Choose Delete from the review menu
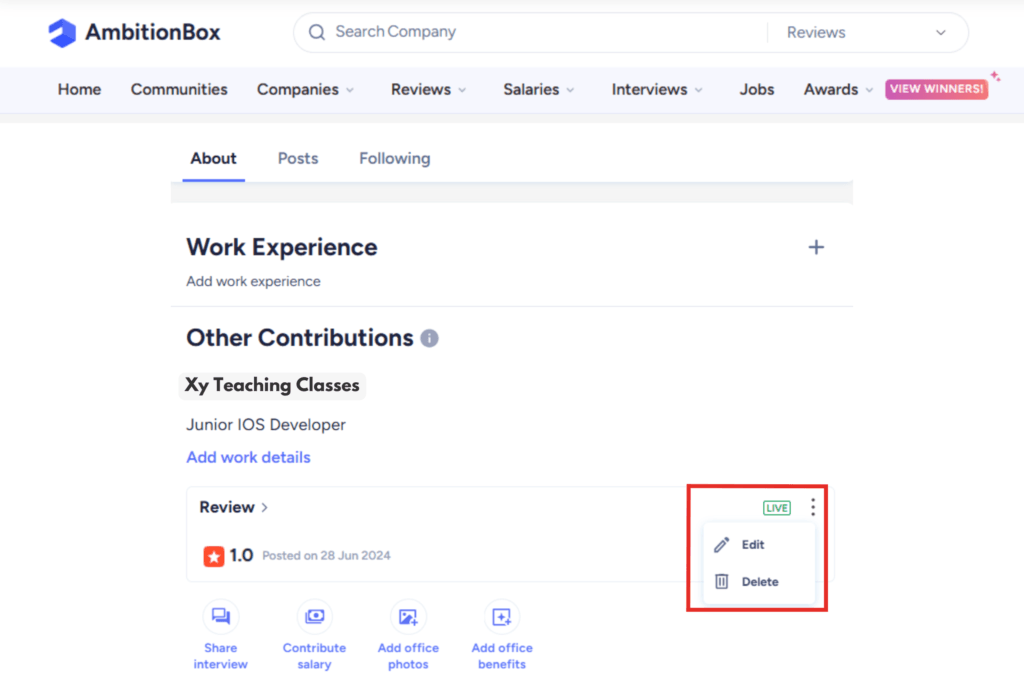The width and height of the screenshot is (1024, 683). pos(759,582)
